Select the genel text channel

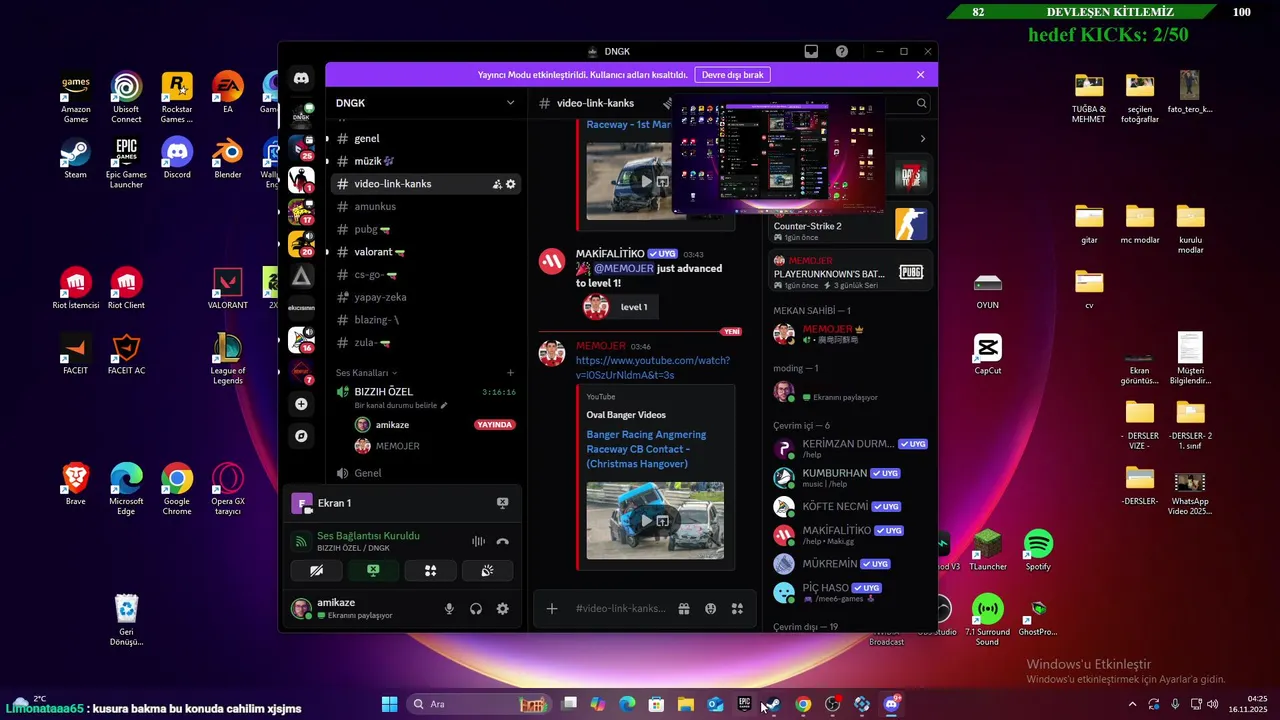click(425, 139)
